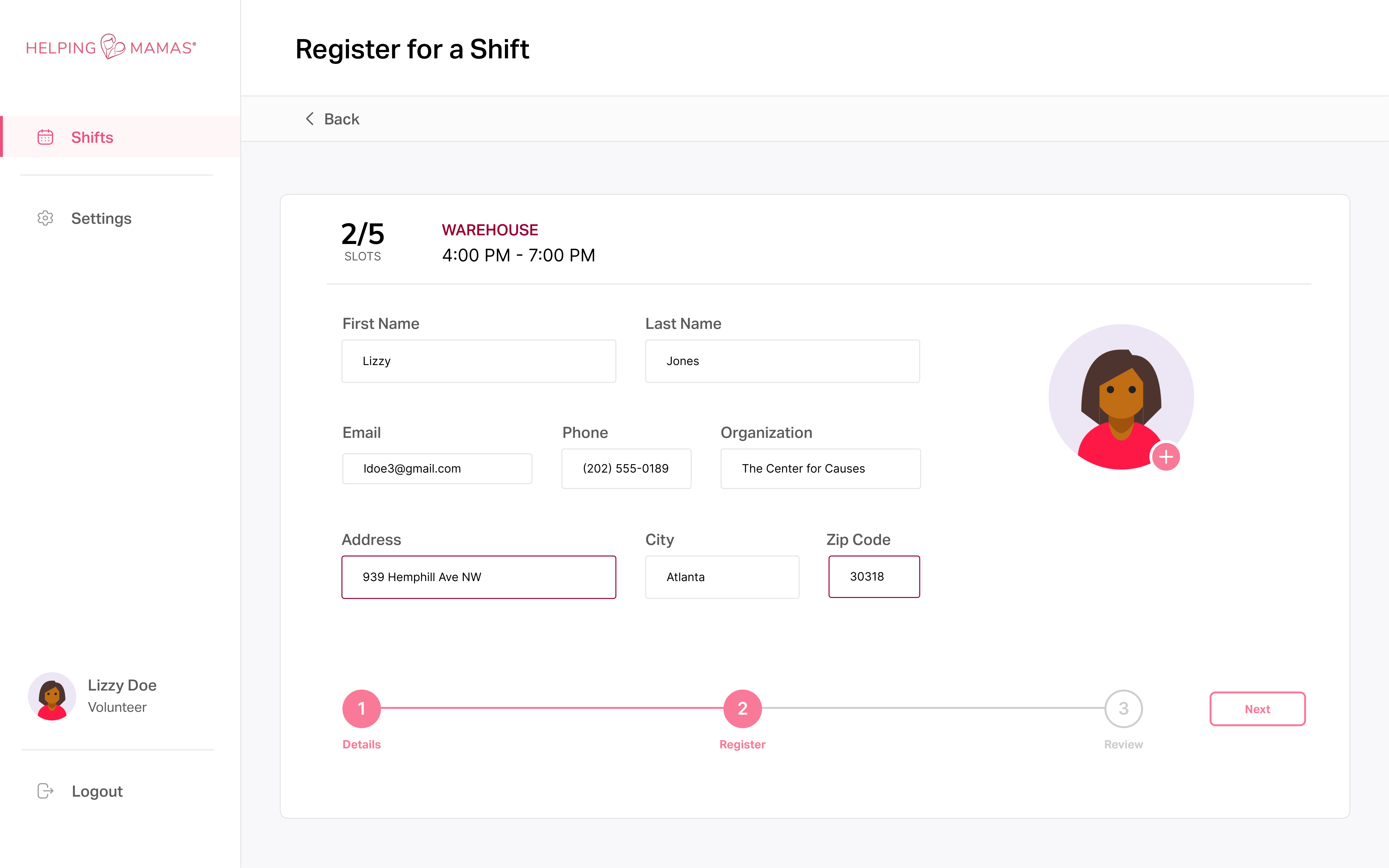The image size is (1389, 868).
Task: Open the Settings menu item
Action: coord(101,218)
